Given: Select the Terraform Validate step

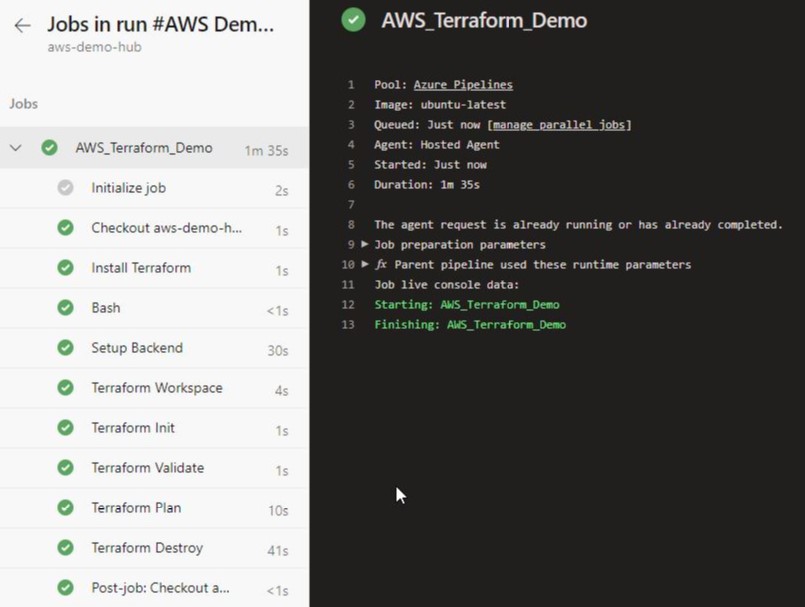Looking at the screenshot, I should click(x=147, y=467).
